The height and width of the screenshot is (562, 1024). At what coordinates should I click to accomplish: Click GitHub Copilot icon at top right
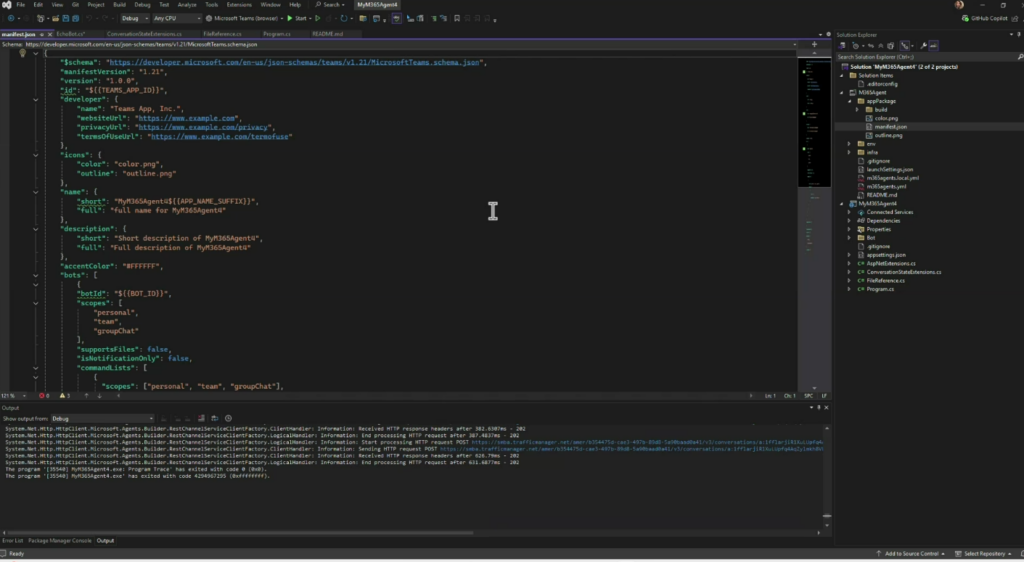pos(966,18)
